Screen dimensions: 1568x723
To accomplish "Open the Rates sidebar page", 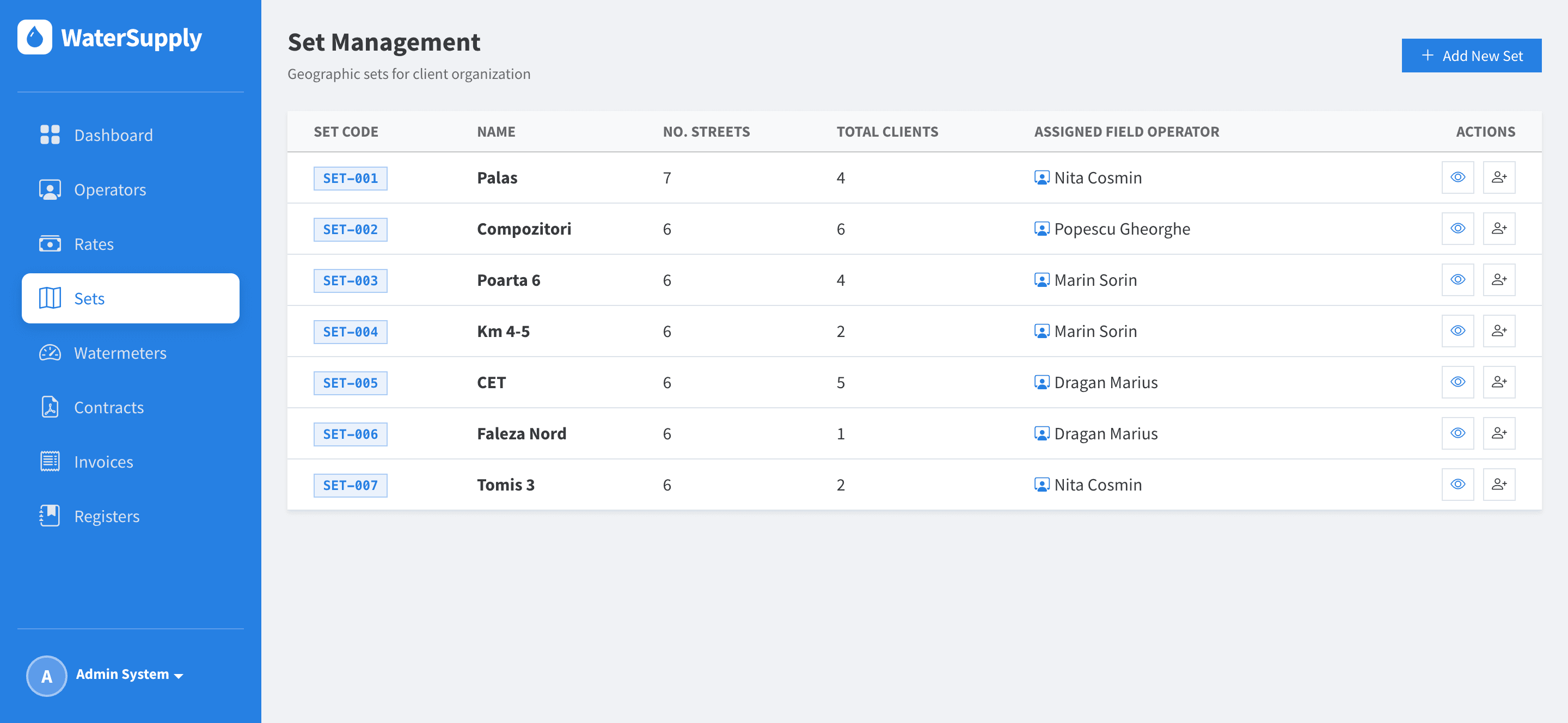I will tap(130, 244).
